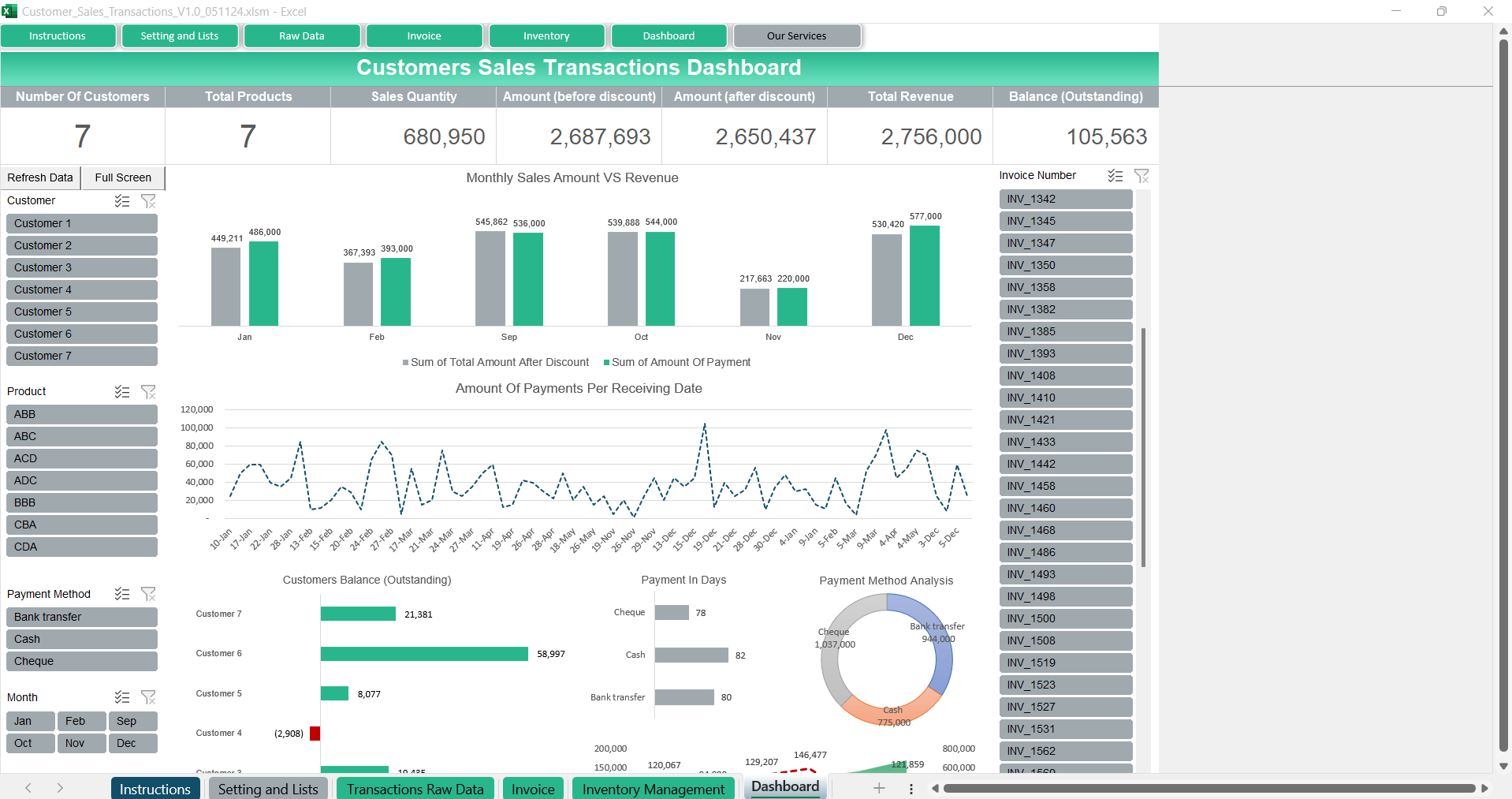The image size is (1512, 799).
Task: Toggle multi-select on Product slicer
Action: (122, 392)
